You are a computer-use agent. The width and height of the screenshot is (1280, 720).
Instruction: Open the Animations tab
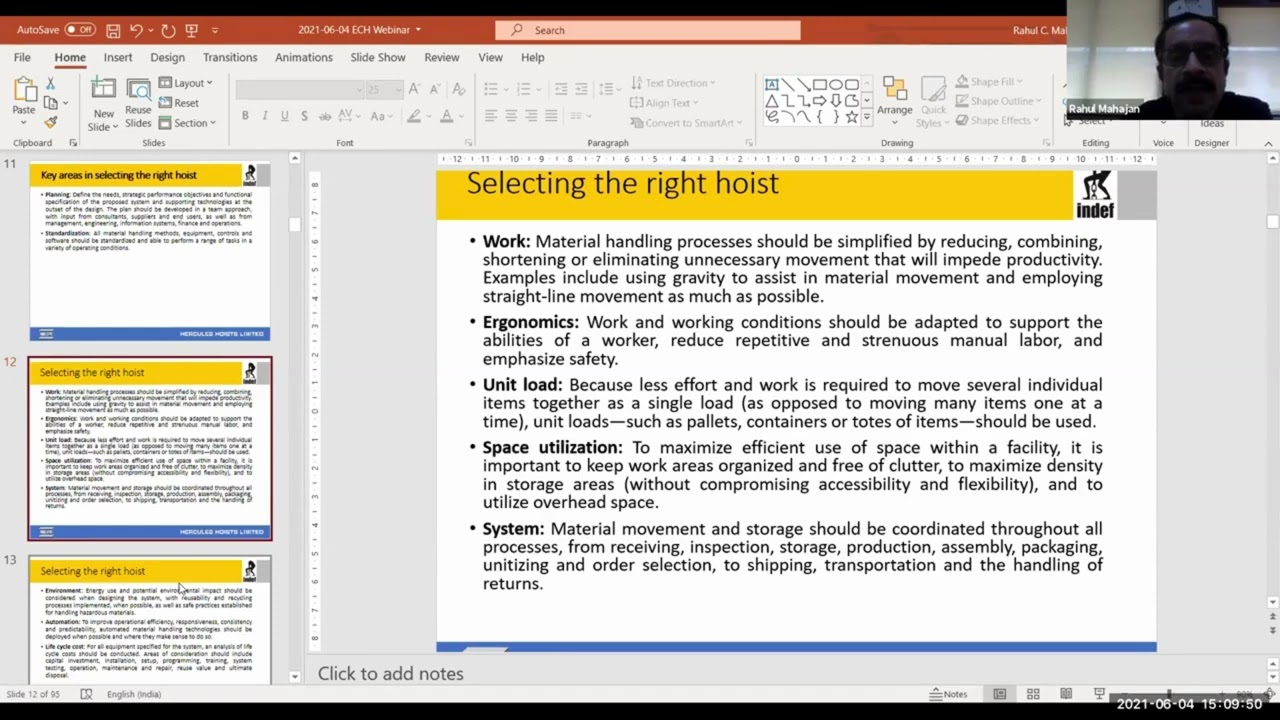tap(304, 57)
